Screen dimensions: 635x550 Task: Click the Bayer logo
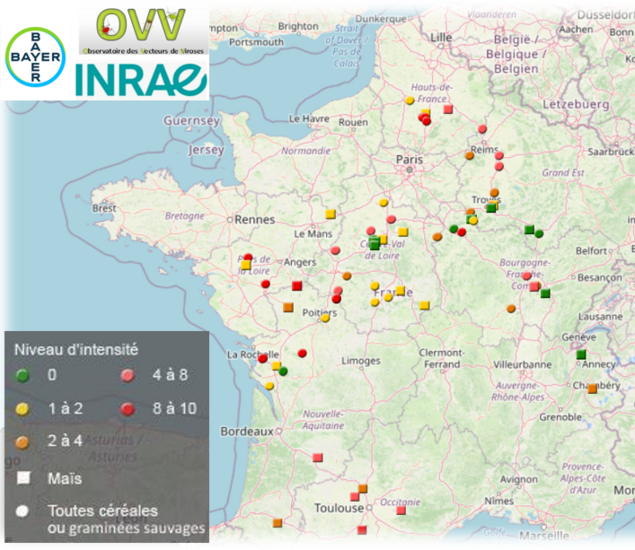[36, 56]
